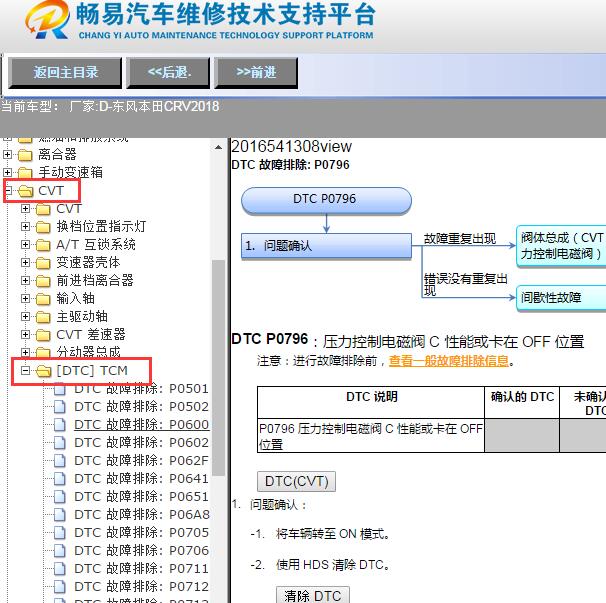Click <<后退 button

[169, 73]
